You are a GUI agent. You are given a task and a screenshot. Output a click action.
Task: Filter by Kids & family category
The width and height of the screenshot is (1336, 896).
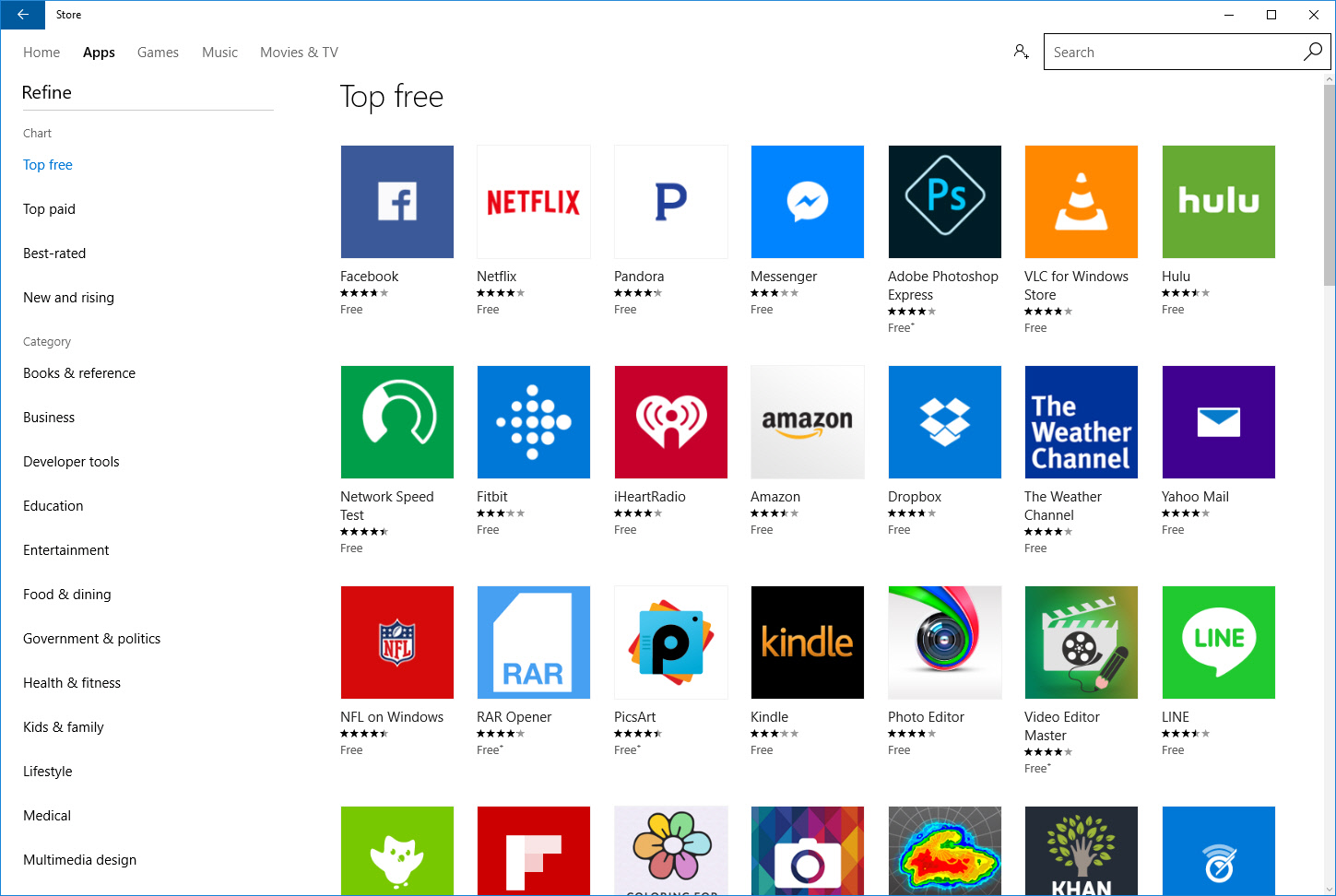pyautogui.click(x=64, y=727)
